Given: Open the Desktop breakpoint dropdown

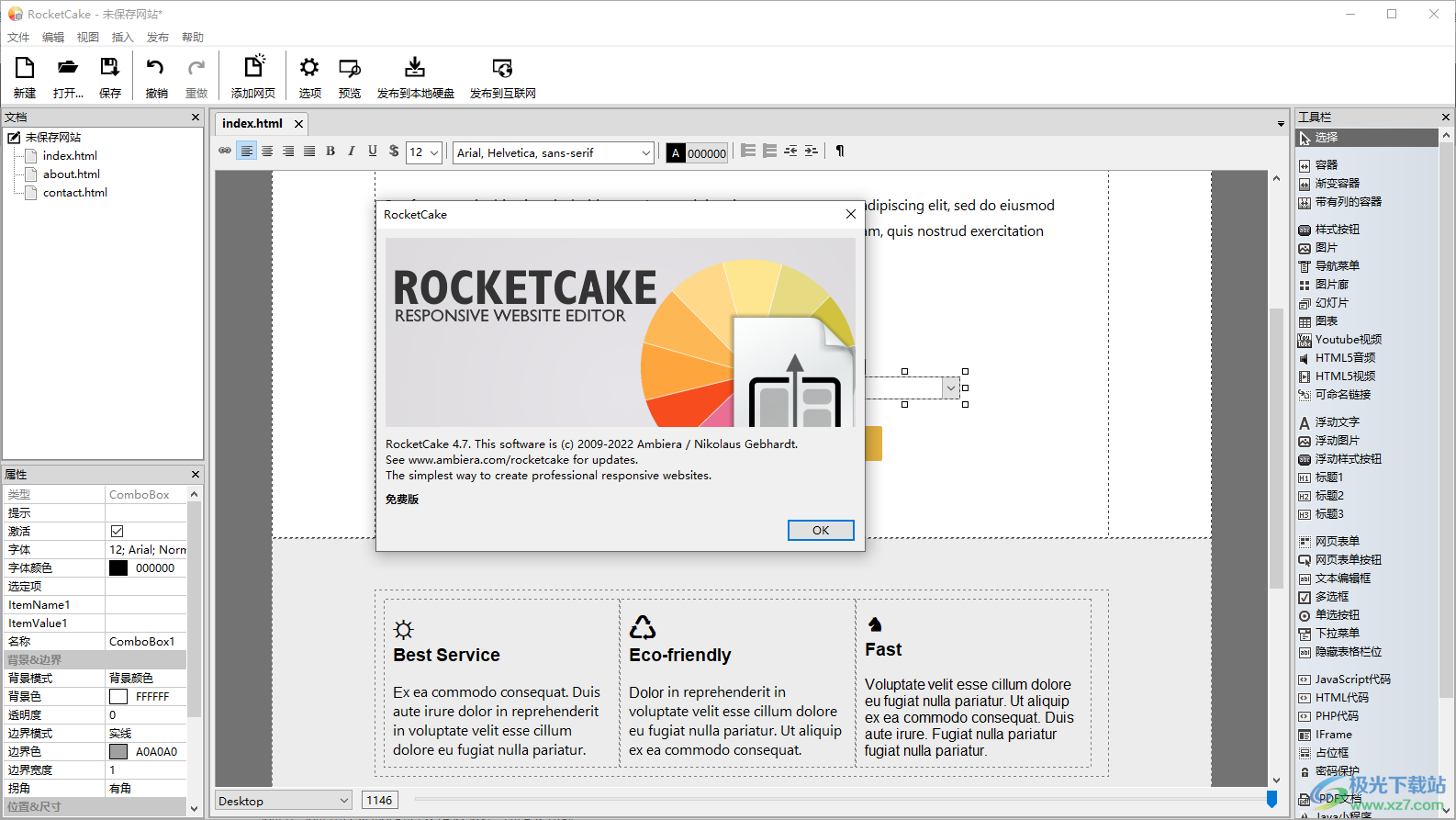Looking at the screenshot, I should (x=284, y=801).
